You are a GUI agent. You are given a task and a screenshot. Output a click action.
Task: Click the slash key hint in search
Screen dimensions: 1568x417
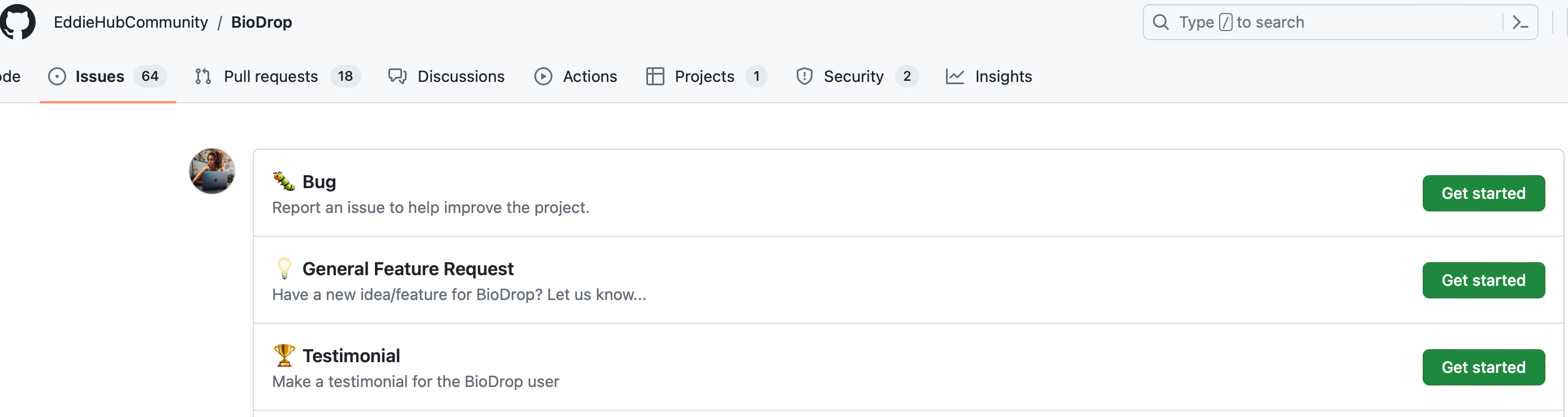click(1226, 23)
